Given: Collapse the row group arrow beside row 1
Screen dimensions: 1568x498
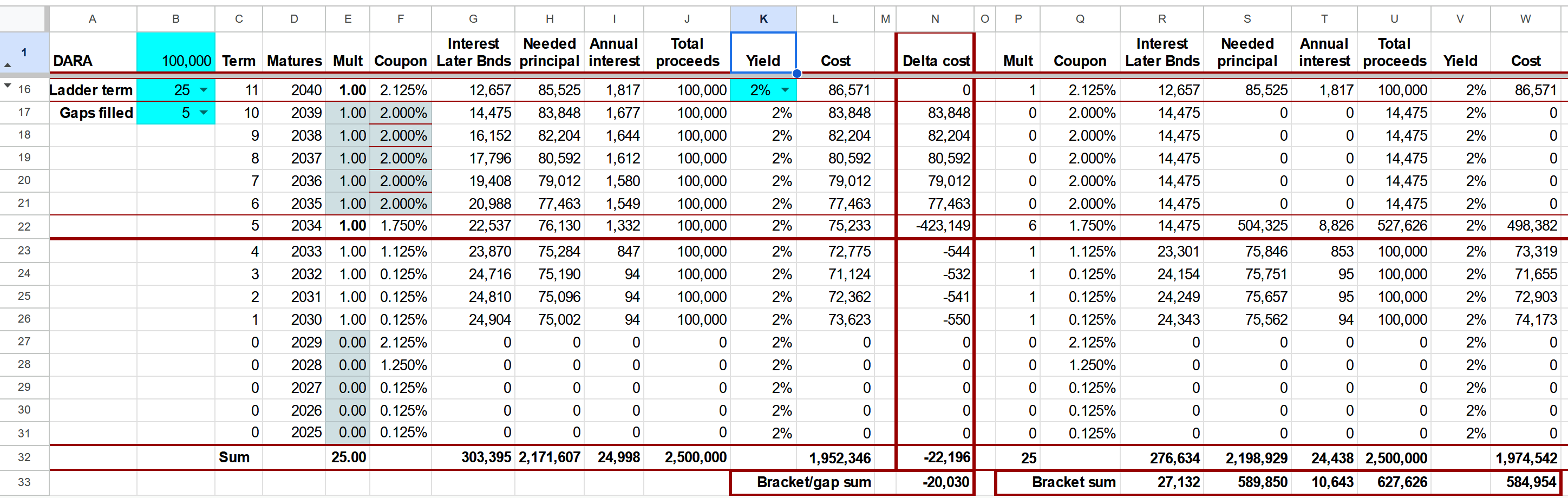Looking at the screenshot, I should [7, 64].
